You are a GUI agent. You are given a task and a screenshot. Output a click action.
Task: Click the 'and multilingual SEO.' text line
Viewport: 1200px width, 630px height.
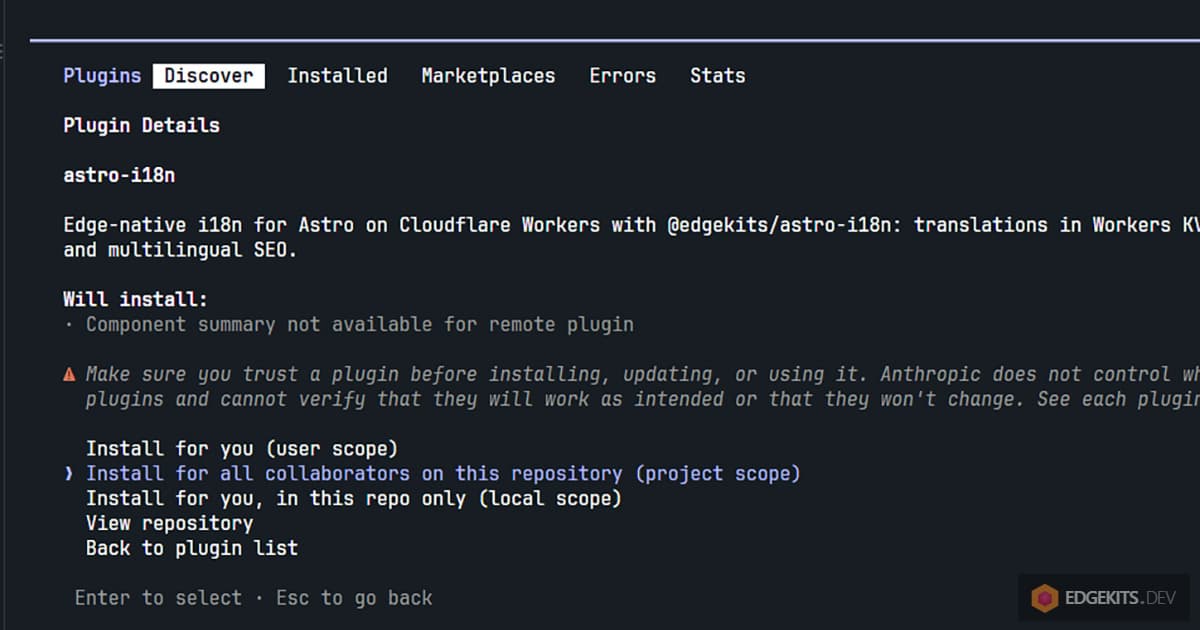tap(180, 250)
